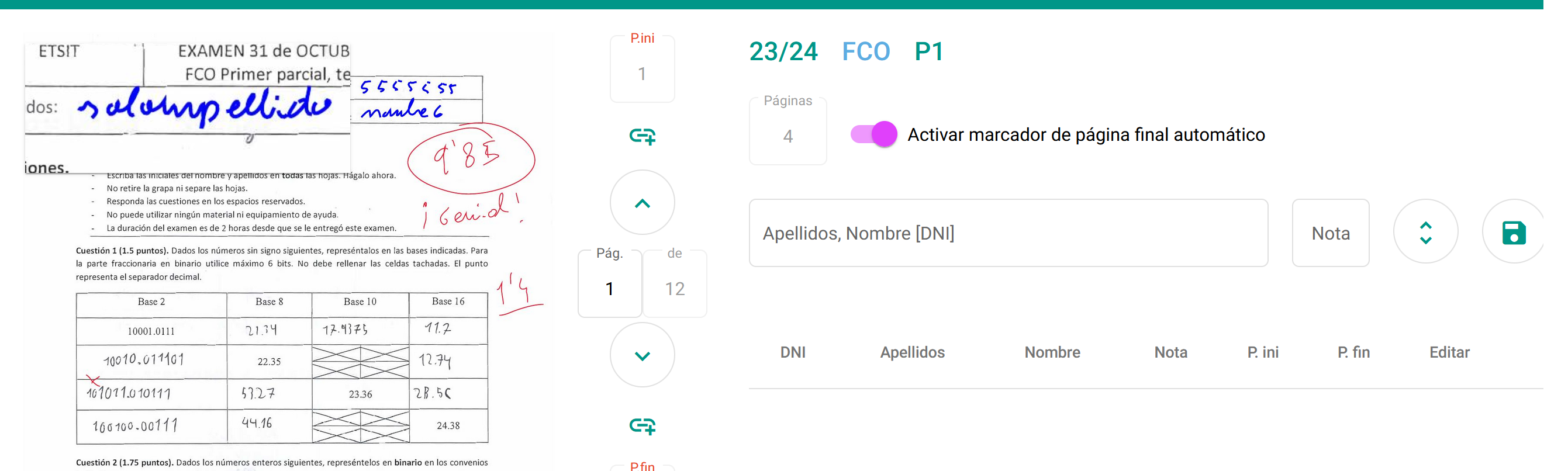1568x471 pixels.
Task: Click the Pág. current page field
Action: (x=609, y=288)
